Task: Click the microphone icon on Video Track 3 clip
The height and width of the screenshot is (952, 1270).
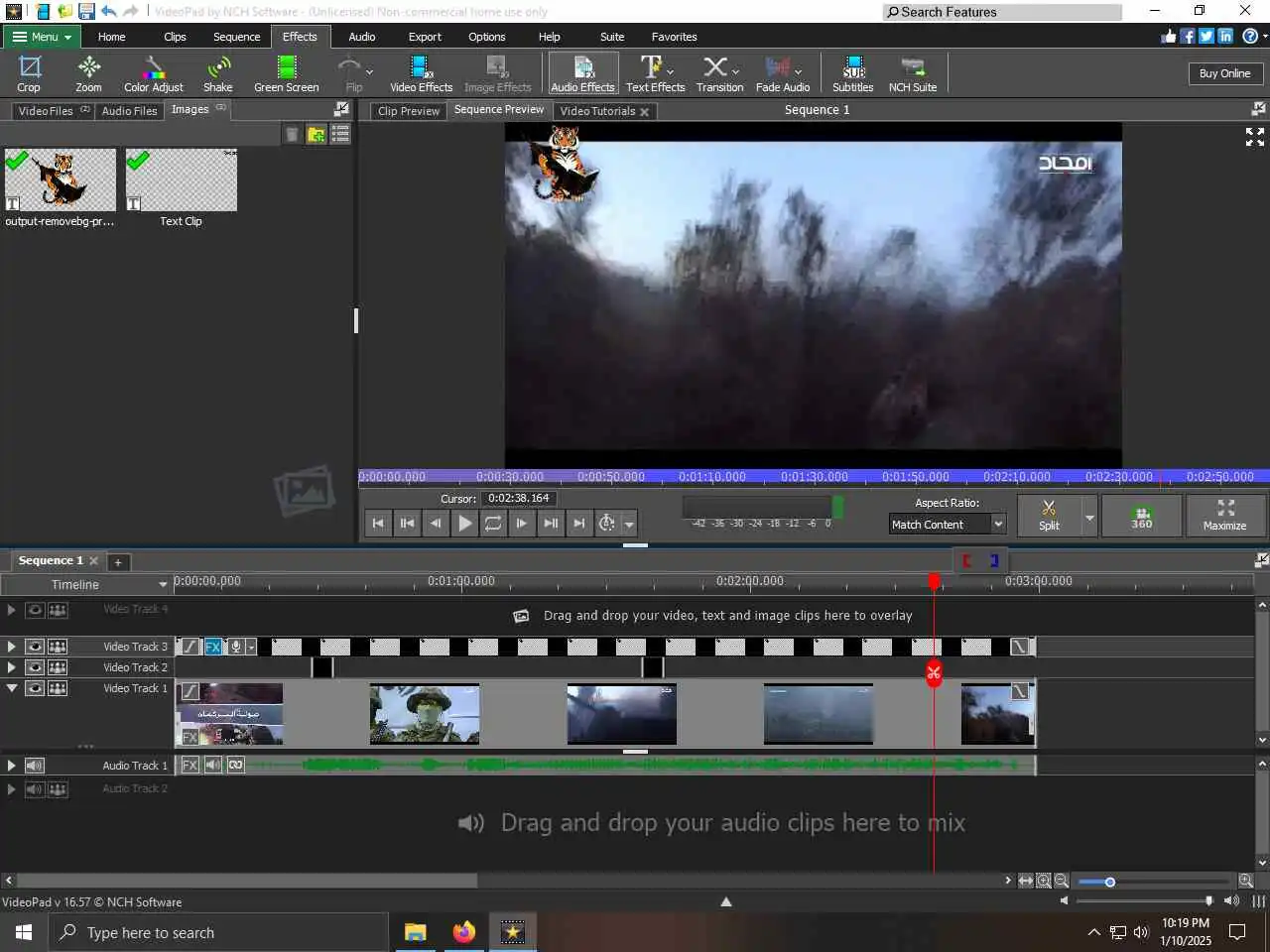Action: coord(236,647)
